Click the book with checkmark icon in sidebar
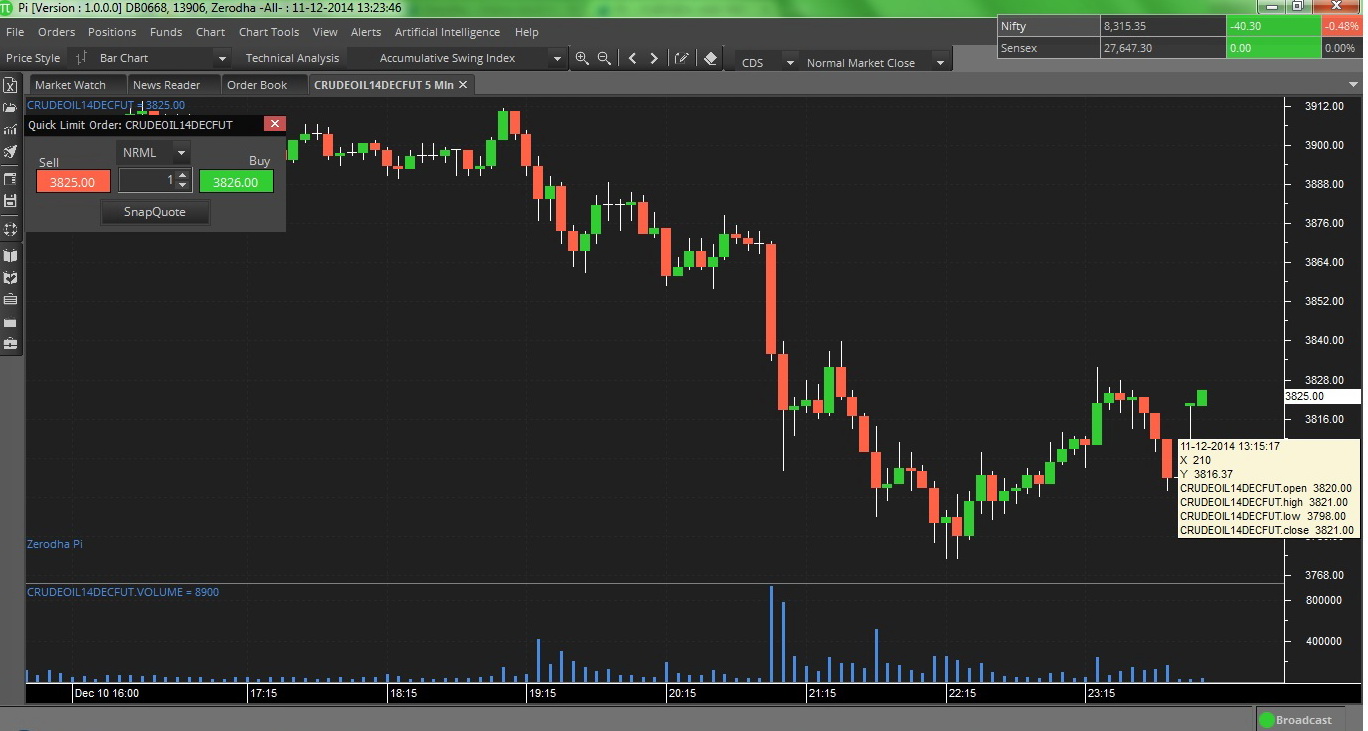Viewport: 1368px width, 731px height. pos(10,278)
